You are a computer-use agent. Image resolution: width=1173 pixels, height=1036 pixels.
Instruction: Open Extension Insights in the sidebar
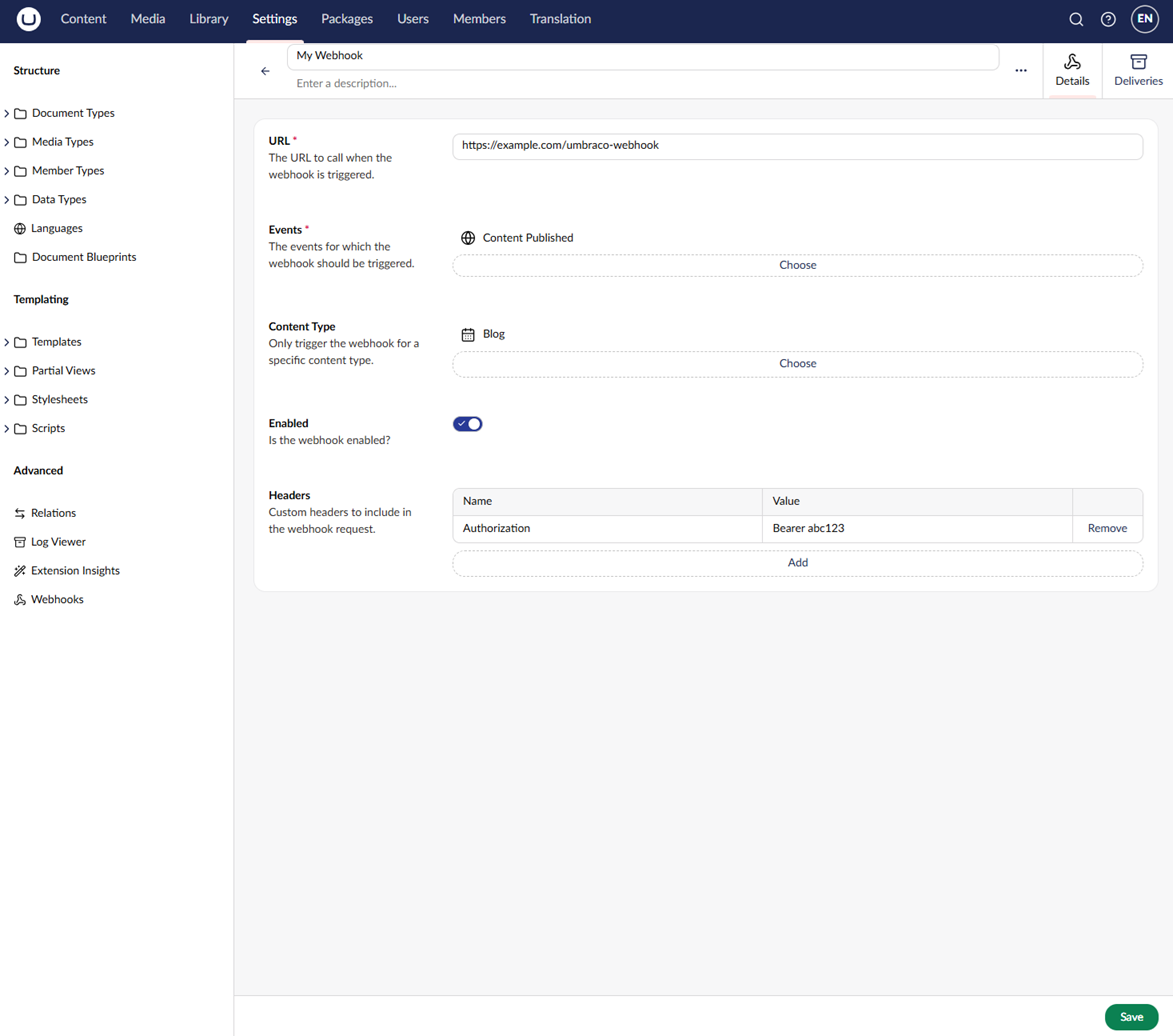point(75,571)
